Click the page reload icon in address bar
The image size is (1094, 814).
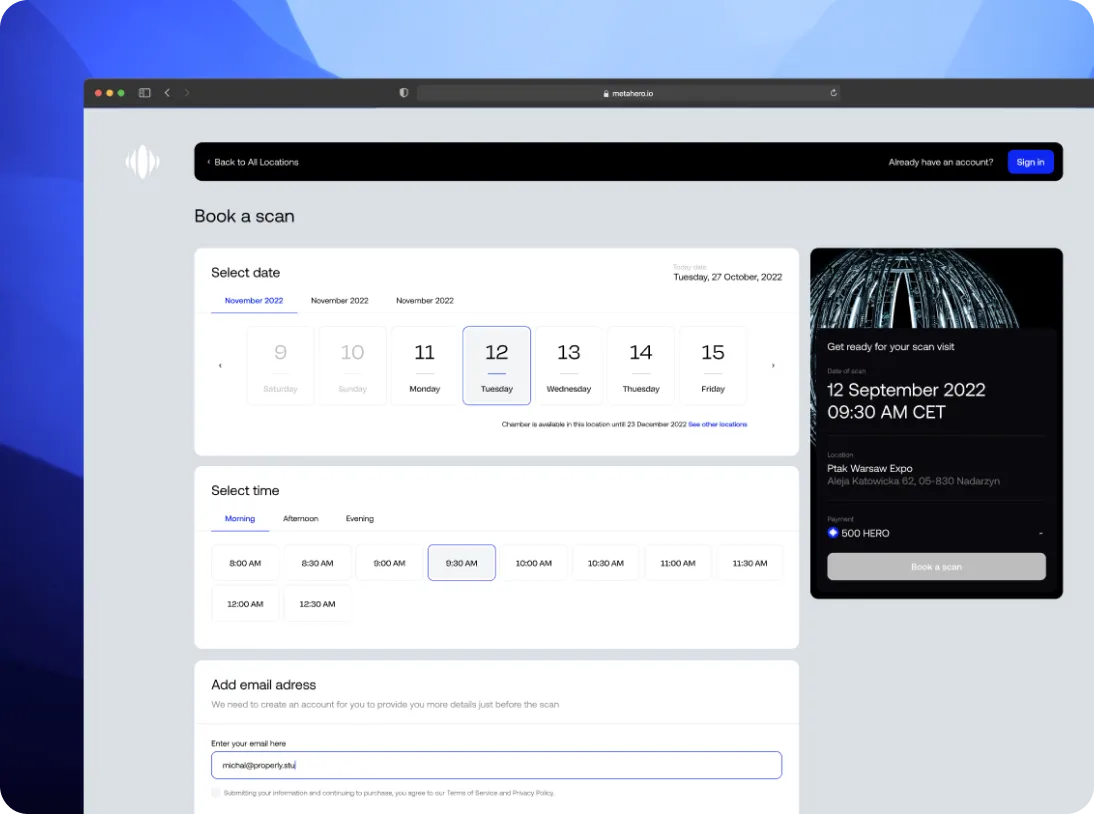pyautogui.click(x=833, y=92)
